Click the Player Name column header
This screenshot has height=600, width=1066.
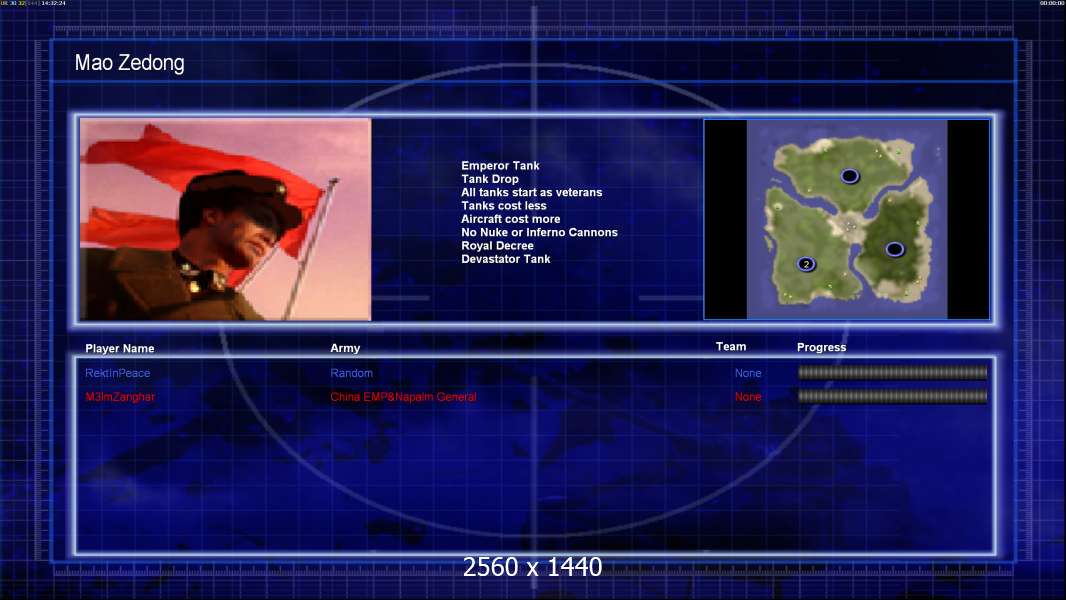coord(120,349)
